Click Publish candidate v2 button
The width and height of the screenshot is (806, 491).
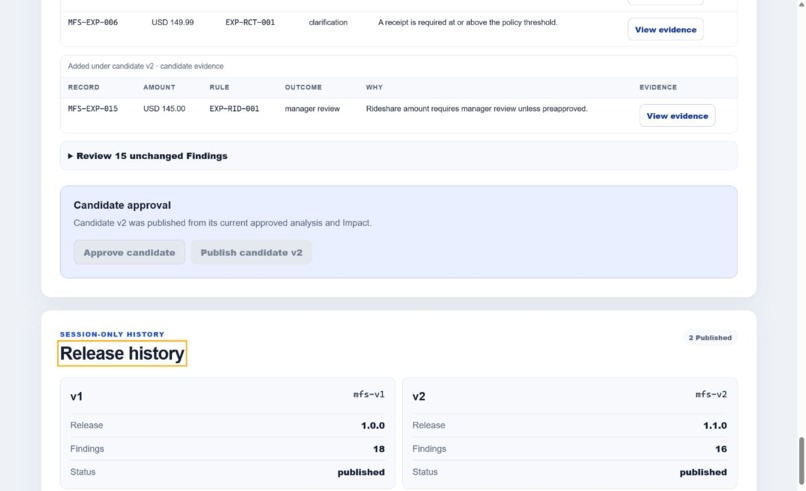(251, 252)
